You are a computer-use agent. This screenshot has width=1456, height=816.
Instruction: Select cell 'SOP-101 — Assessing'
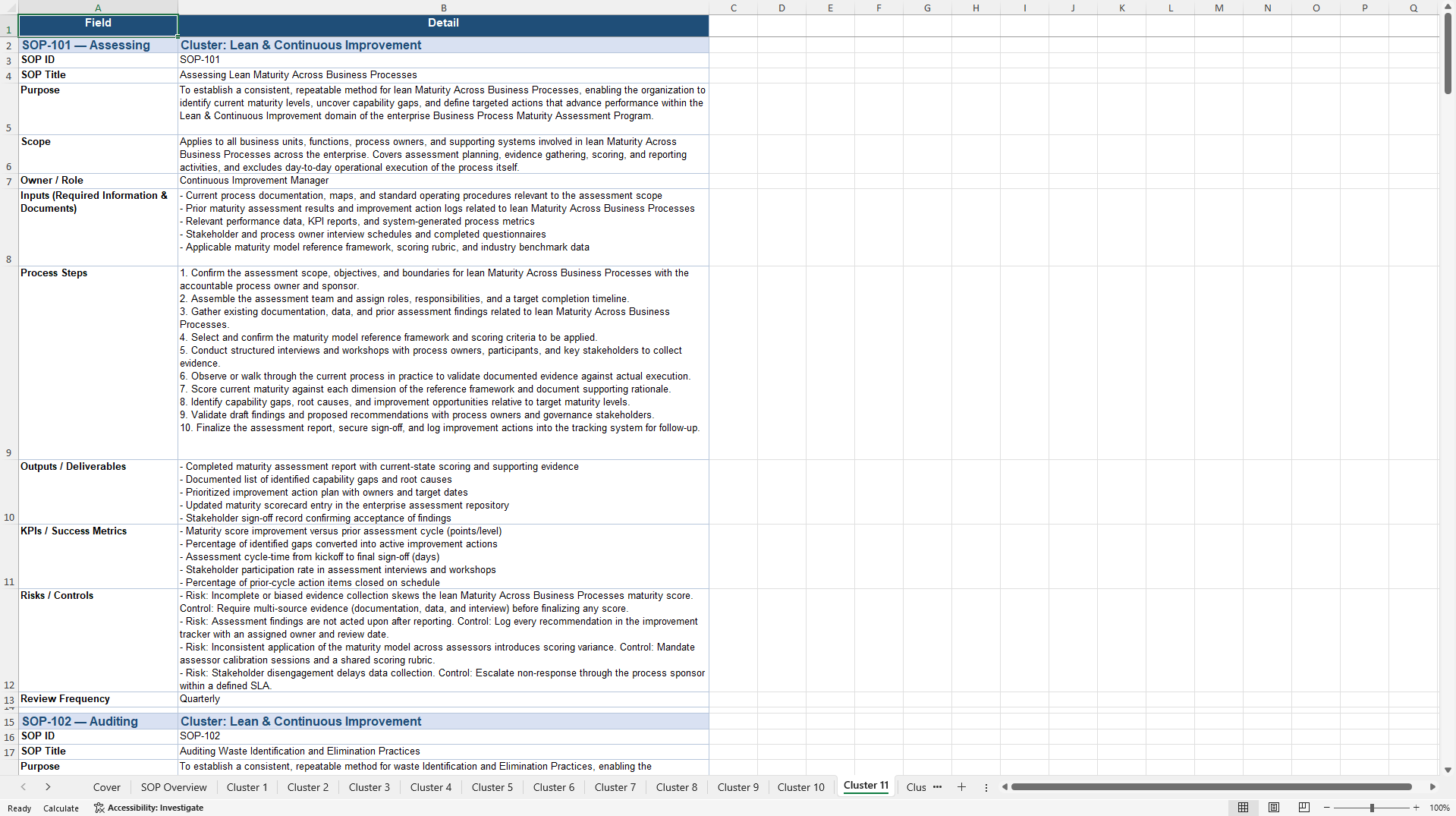pos(98,45)
